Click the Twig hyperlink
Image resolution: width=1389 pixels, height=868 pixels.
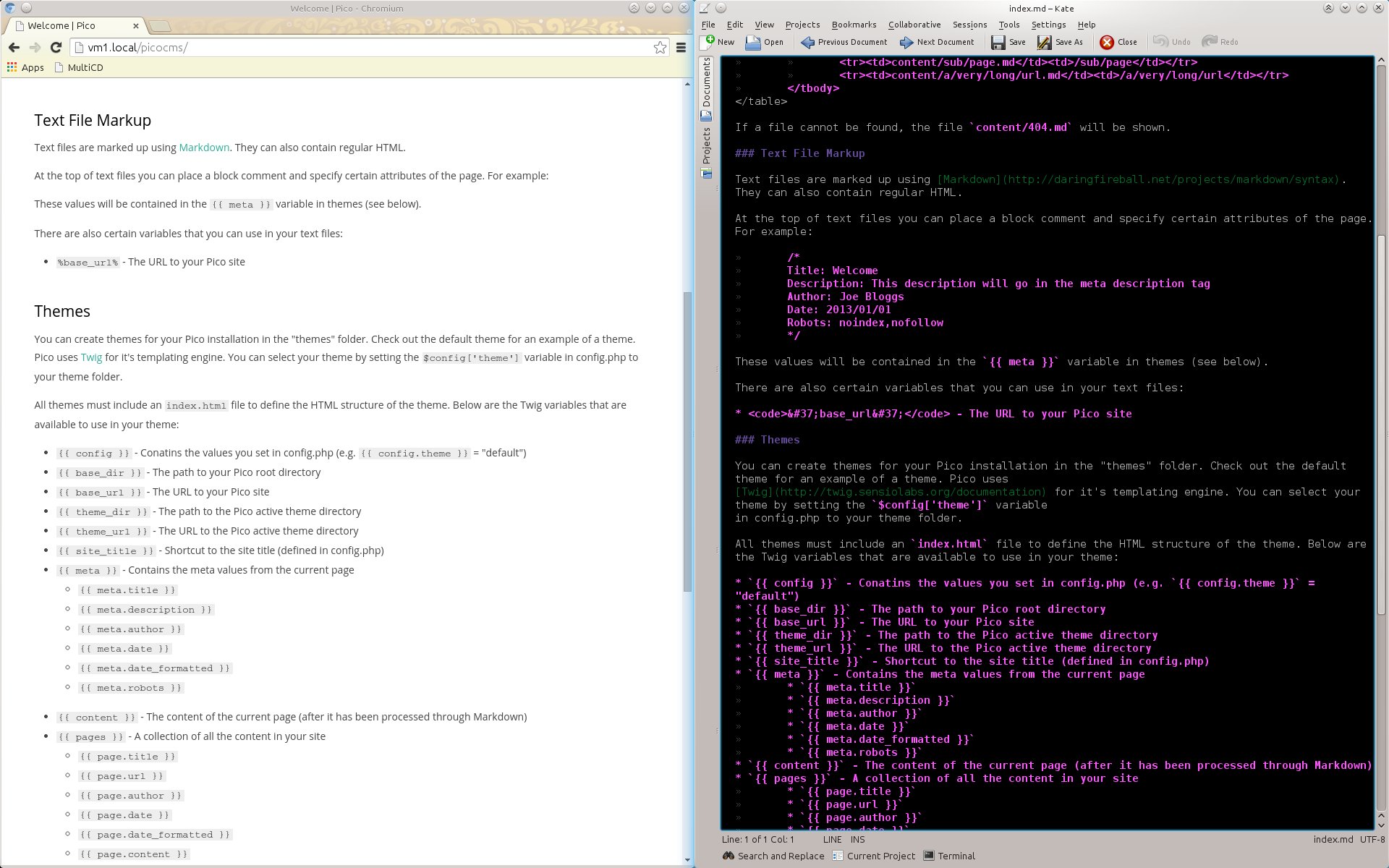click(91, 357)
